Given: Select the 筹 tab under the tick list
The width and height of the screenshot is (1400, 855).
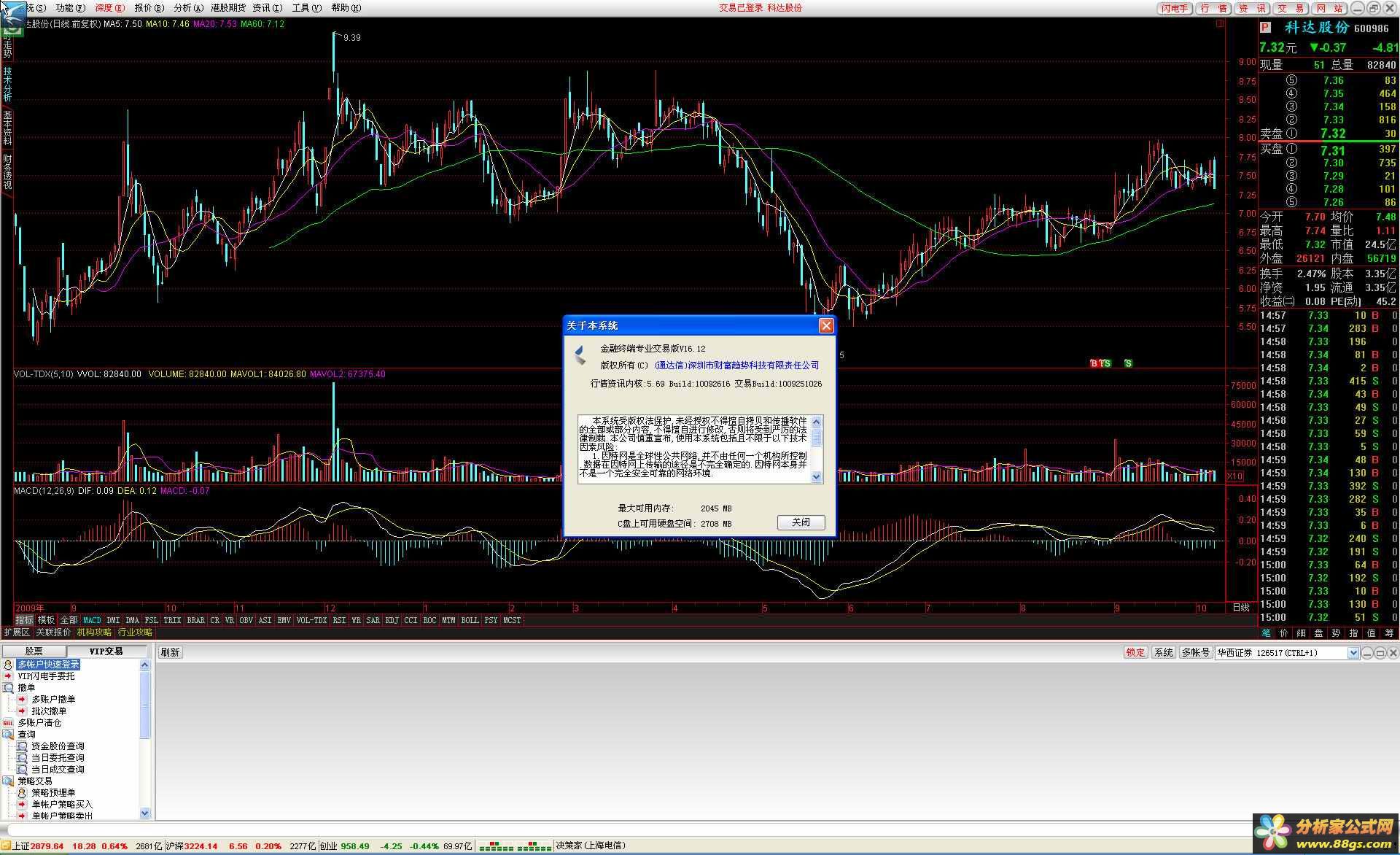Looking at the screenshot, I should pyautogui.click(x=1389, y=633).
